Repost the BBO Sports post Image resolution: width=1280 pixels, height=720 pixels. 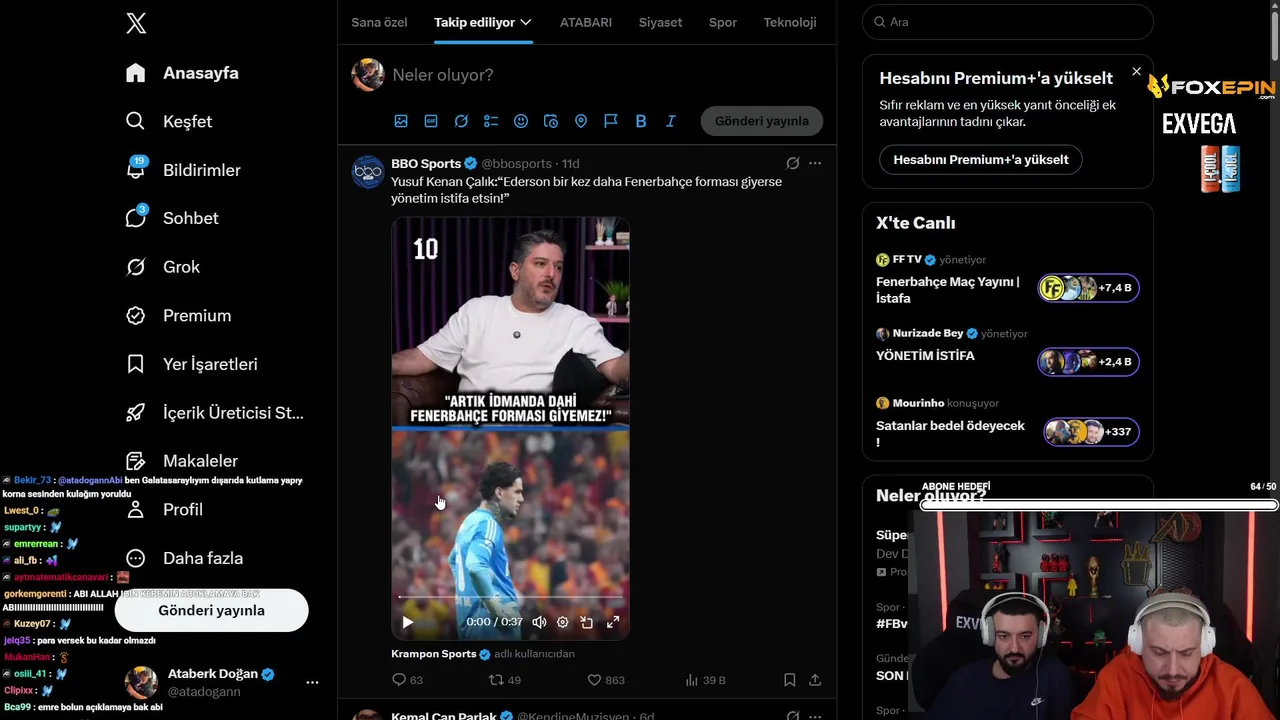504,680
